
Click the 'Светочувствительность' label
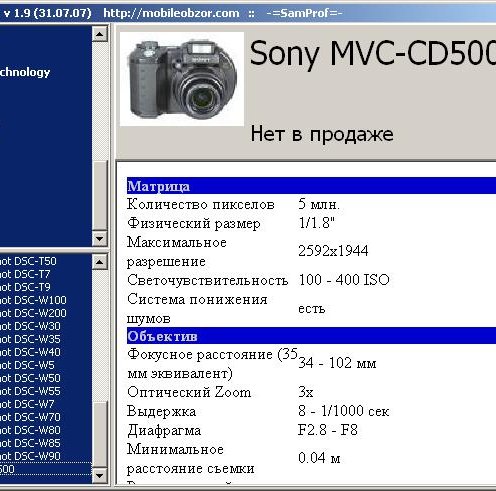[207, 280]
